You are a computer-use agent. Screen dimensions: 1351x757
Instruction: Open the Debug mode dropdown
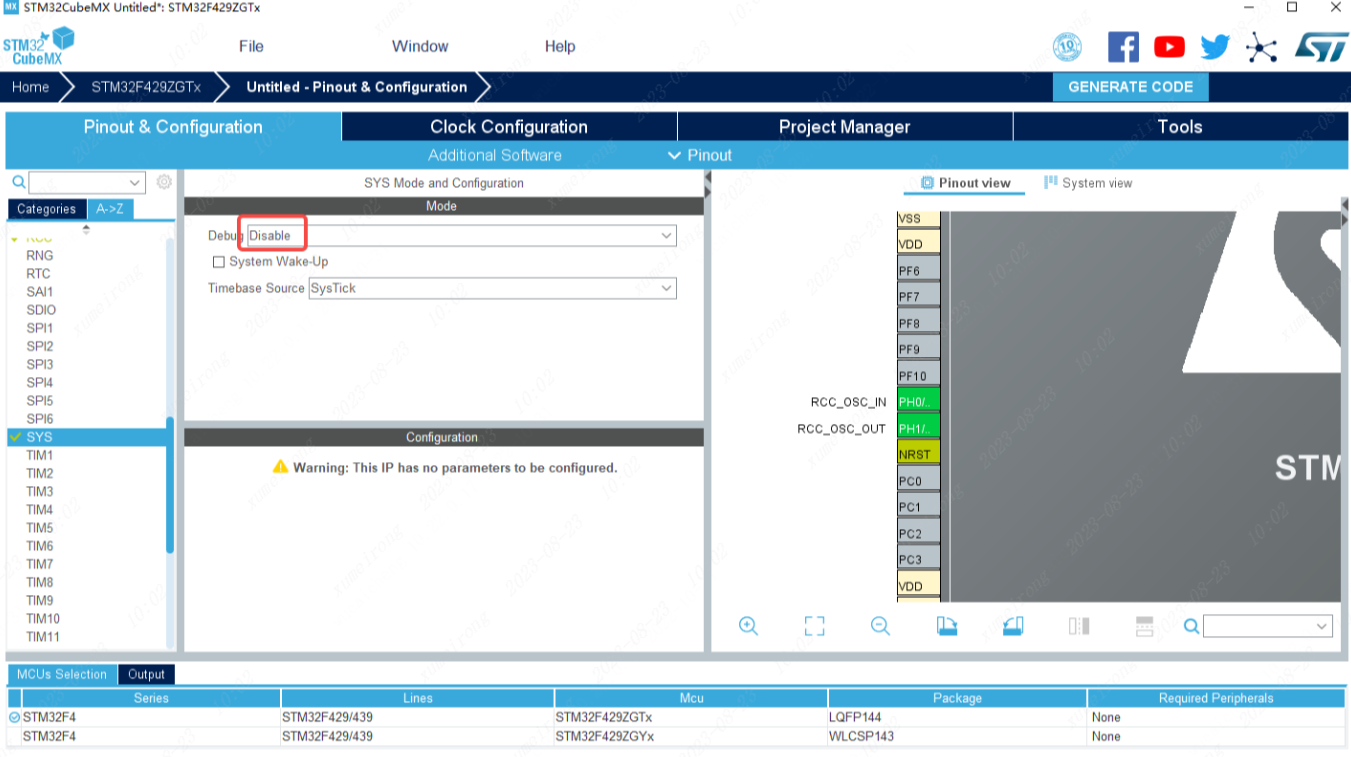point(461,235)
